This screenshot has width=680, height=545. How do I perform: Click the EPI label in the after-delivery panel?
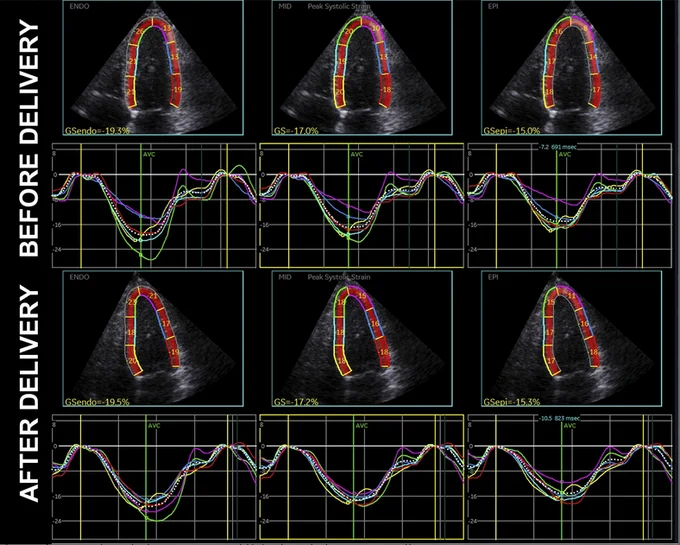coord(493,277)
